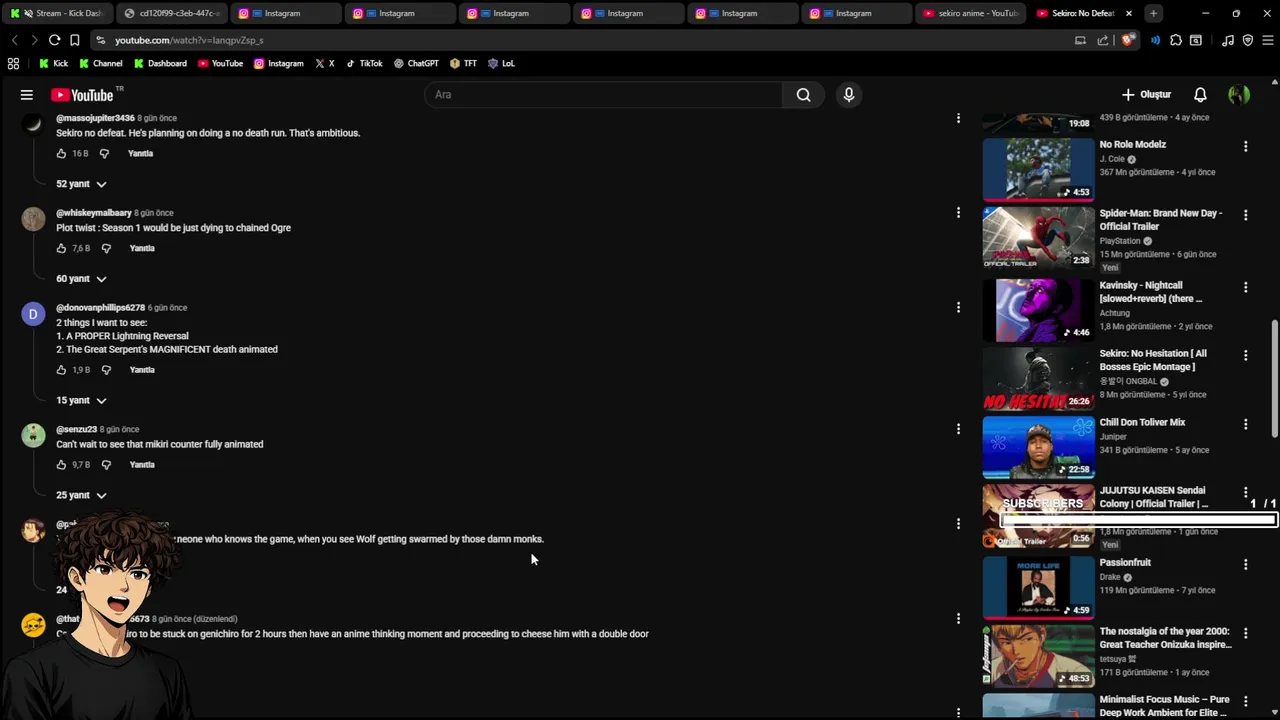The image size is (1280, 720).
Task: Open Sekiro: No Hesitation video title
Action: [1153, 360]
